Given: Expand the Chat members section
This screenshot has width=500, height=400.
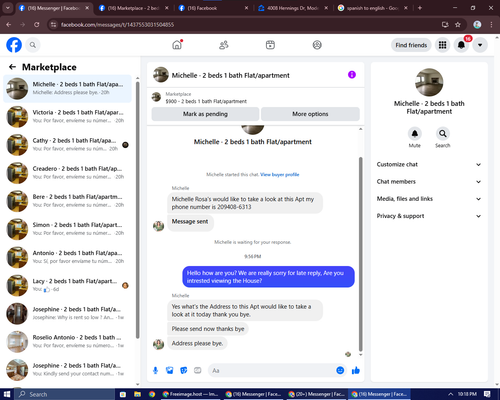Looking at the screenshot, I should pos(429,182).
